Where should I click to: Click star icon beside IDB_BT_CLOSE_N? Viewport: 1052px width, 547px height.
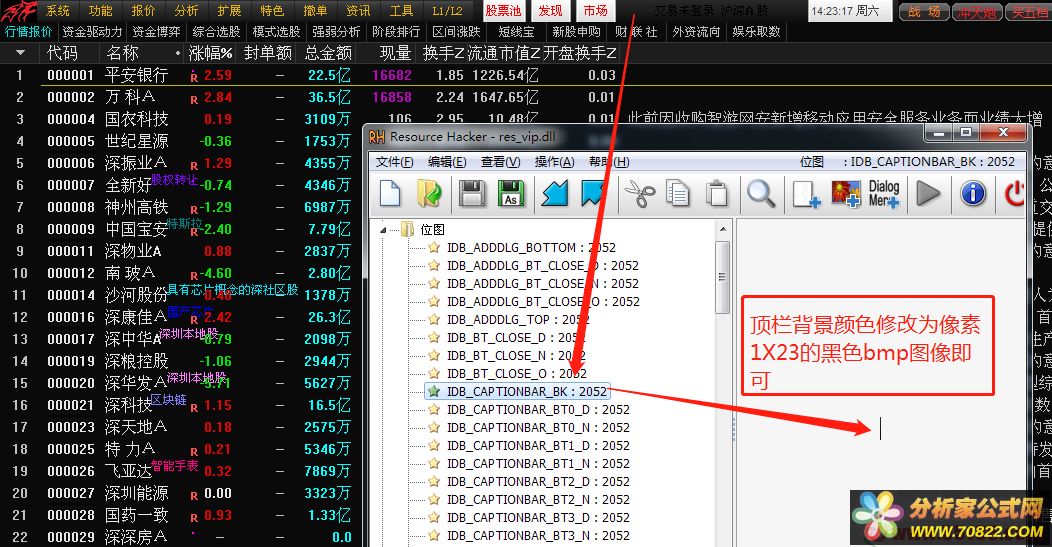(x=434, y=356)
